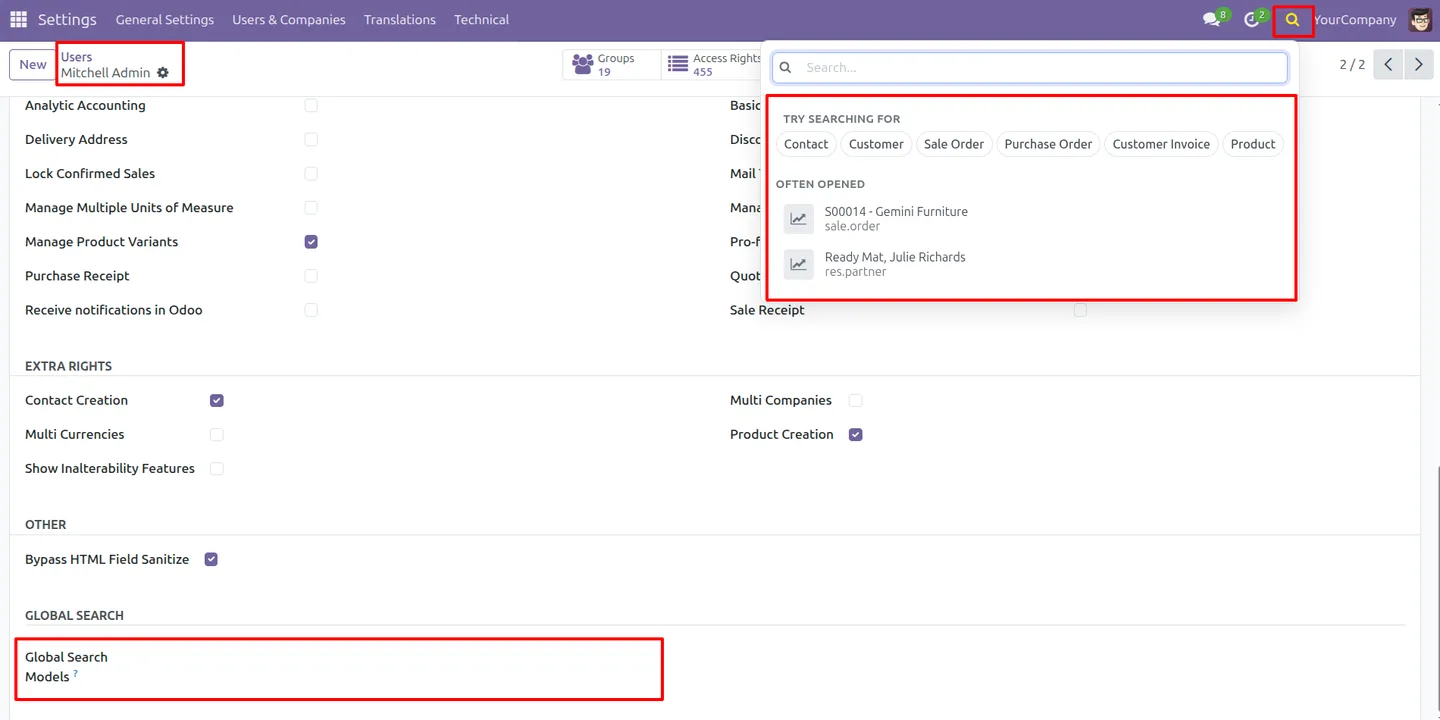The image size is (1440, 720).
Task: Open Groups 19 stat button
Action: pos(611,65)
